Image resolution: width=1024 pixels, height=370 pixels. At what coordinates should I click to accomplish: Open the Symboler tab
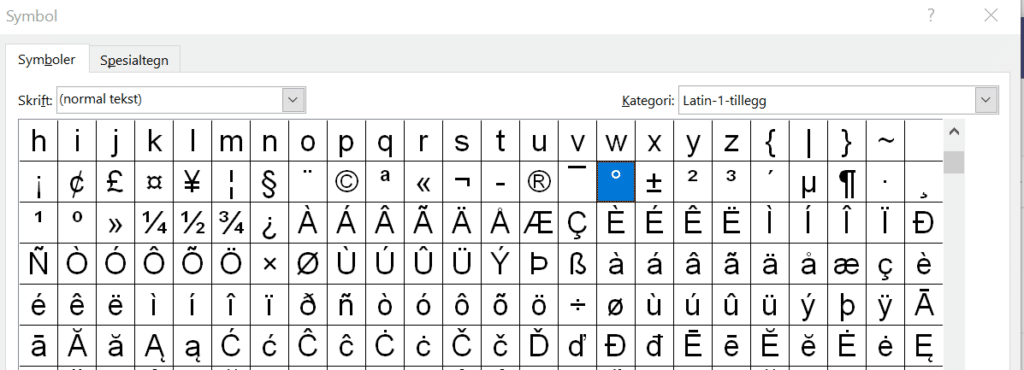pos(46,59)
